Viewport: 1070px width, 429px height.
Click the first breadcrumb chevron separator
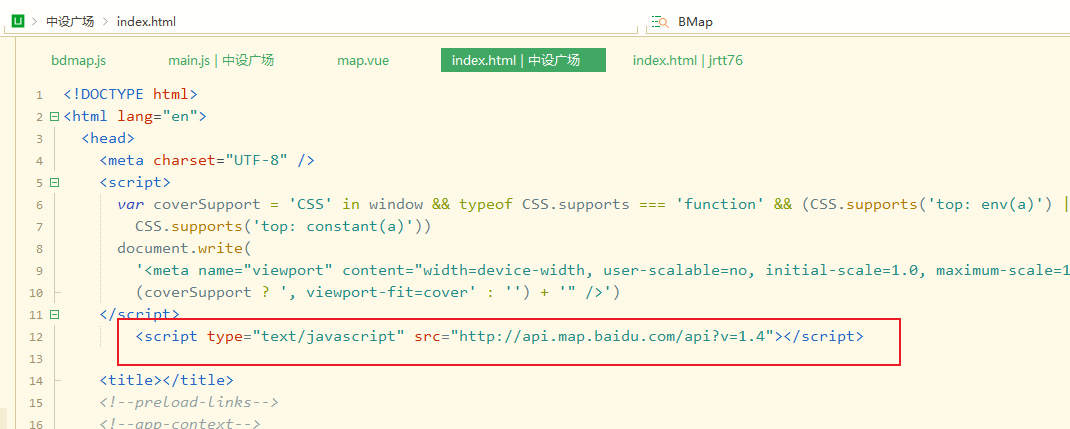click(x=34, y=21)
